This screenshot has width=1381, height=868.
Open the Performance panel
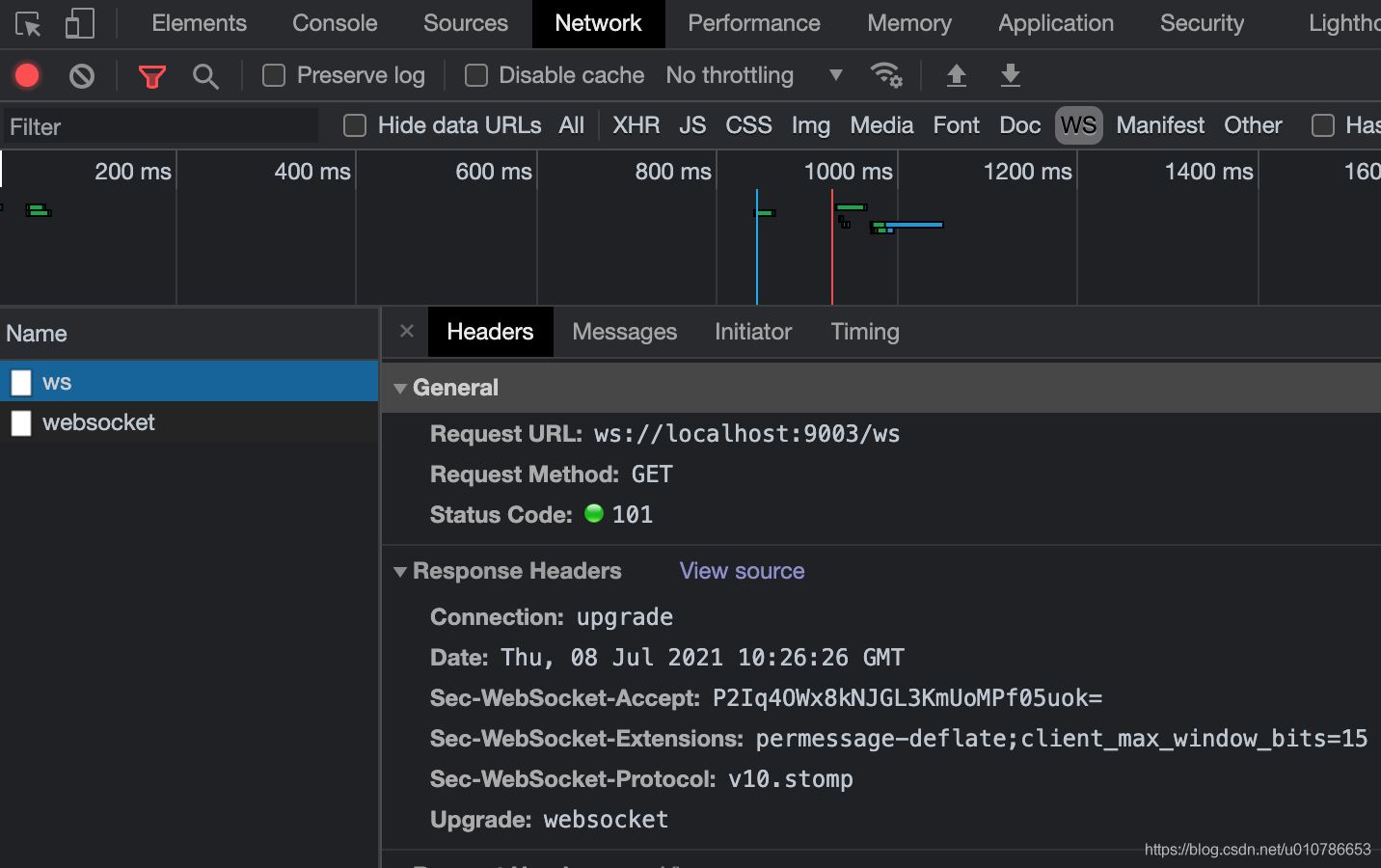pyautogui.click(x=753, y=23)
